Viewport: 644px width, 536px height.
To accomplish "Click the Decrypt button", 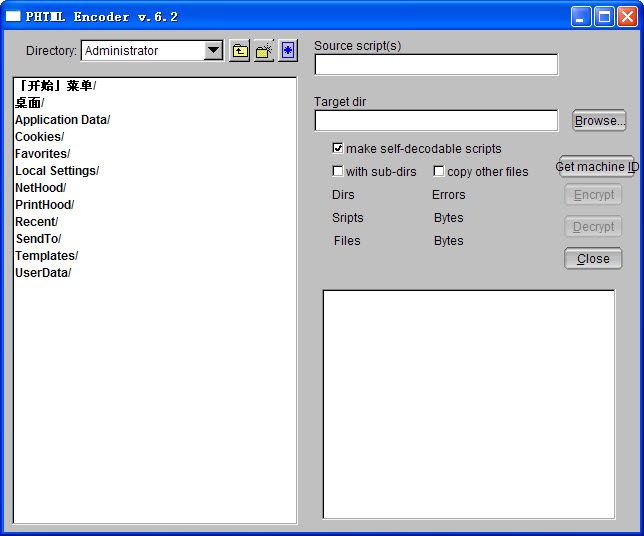I will [593, 227].
